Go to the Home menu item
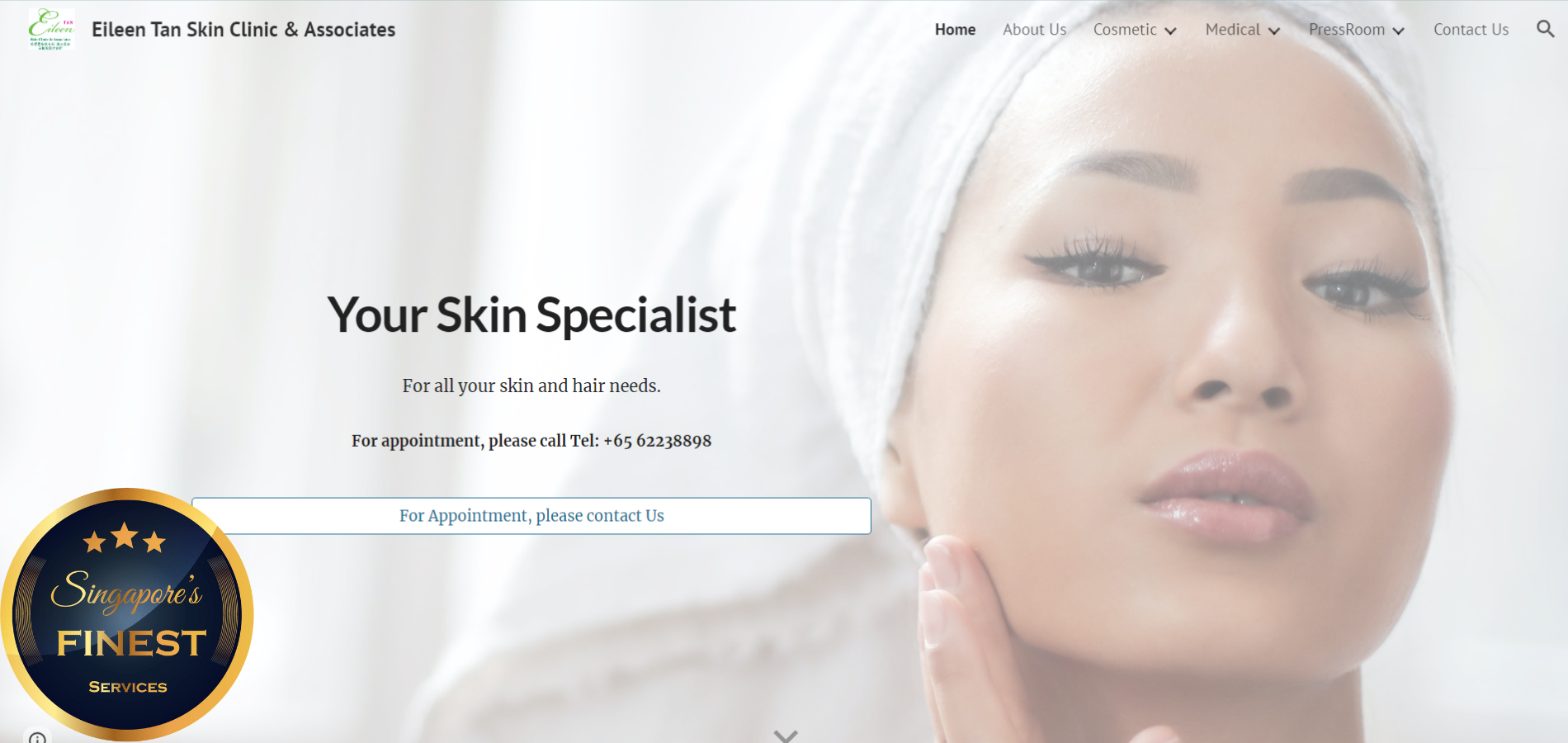 pos(955,30)
